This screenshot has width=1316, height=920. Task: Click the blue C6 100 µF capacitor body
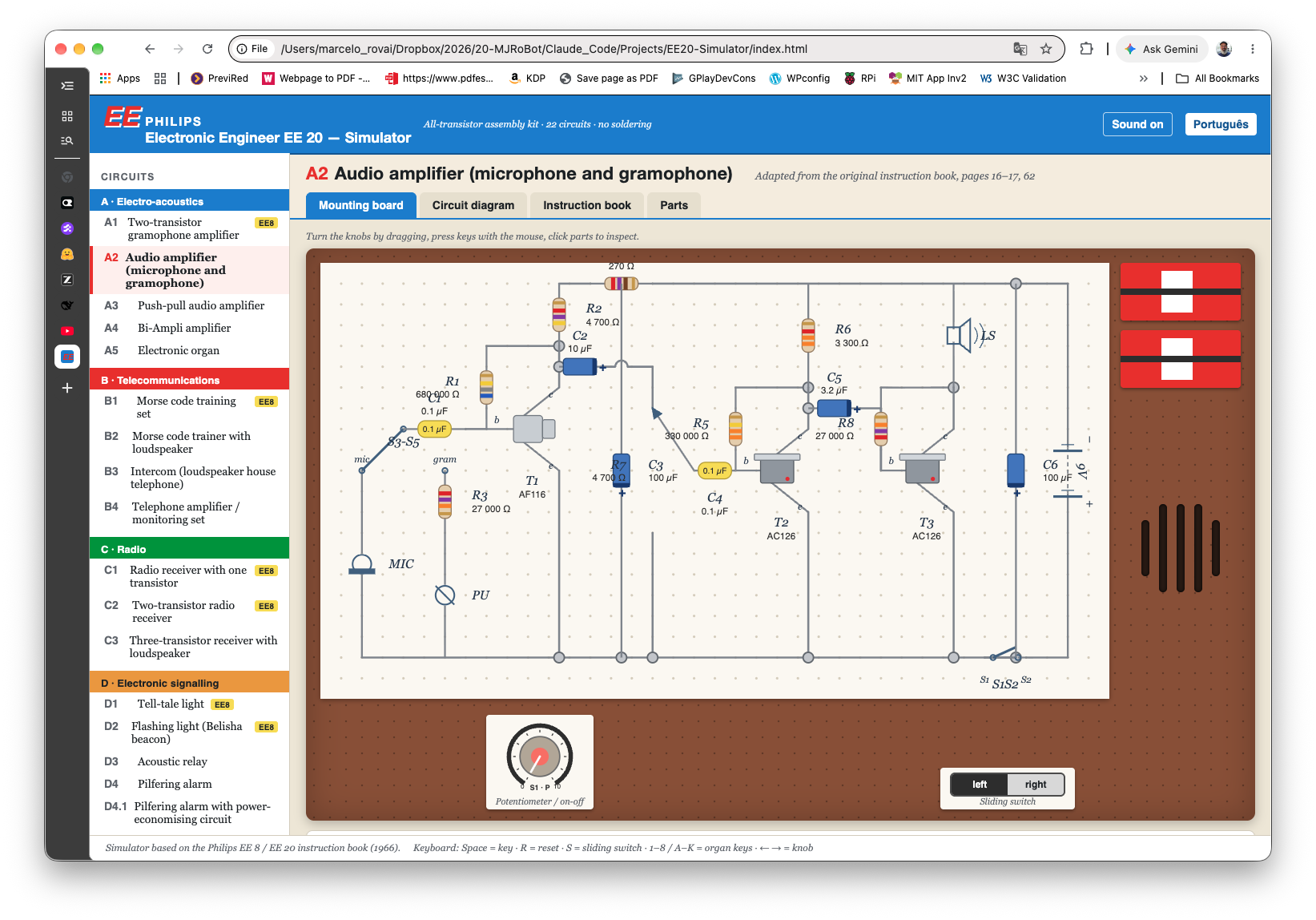tap(1016, 470)
